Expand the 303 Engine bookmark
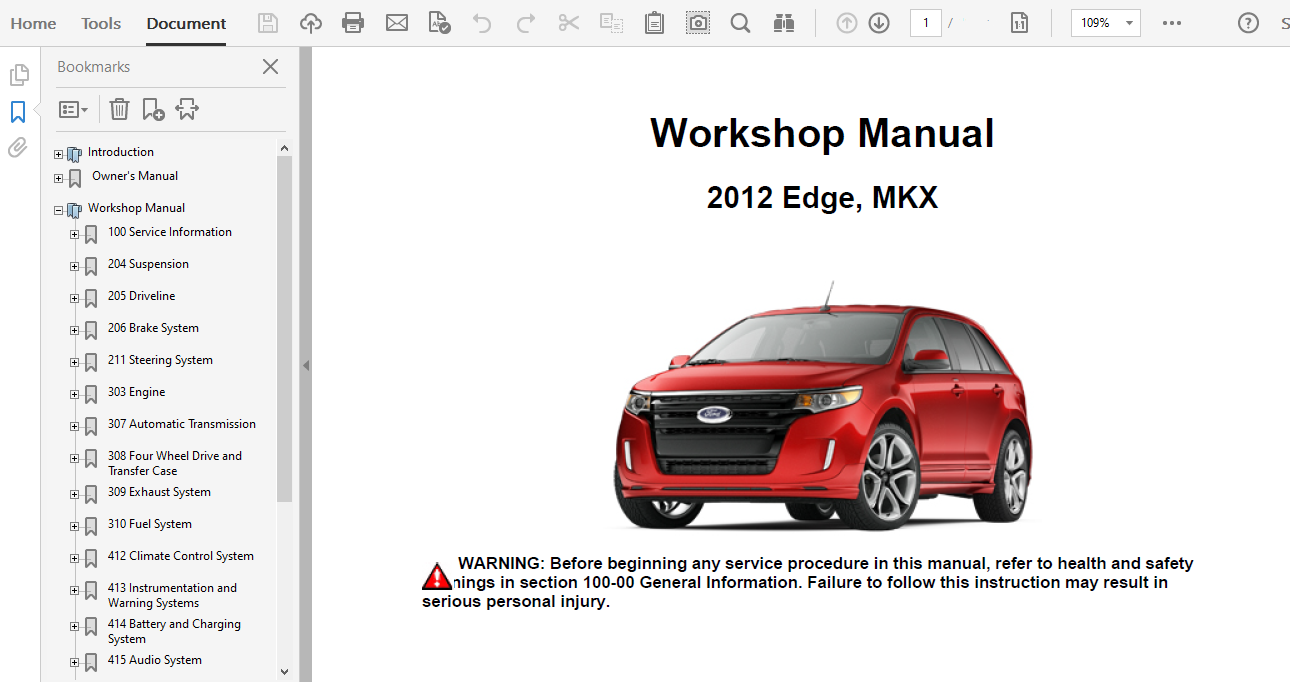 [x=74, y=394]
